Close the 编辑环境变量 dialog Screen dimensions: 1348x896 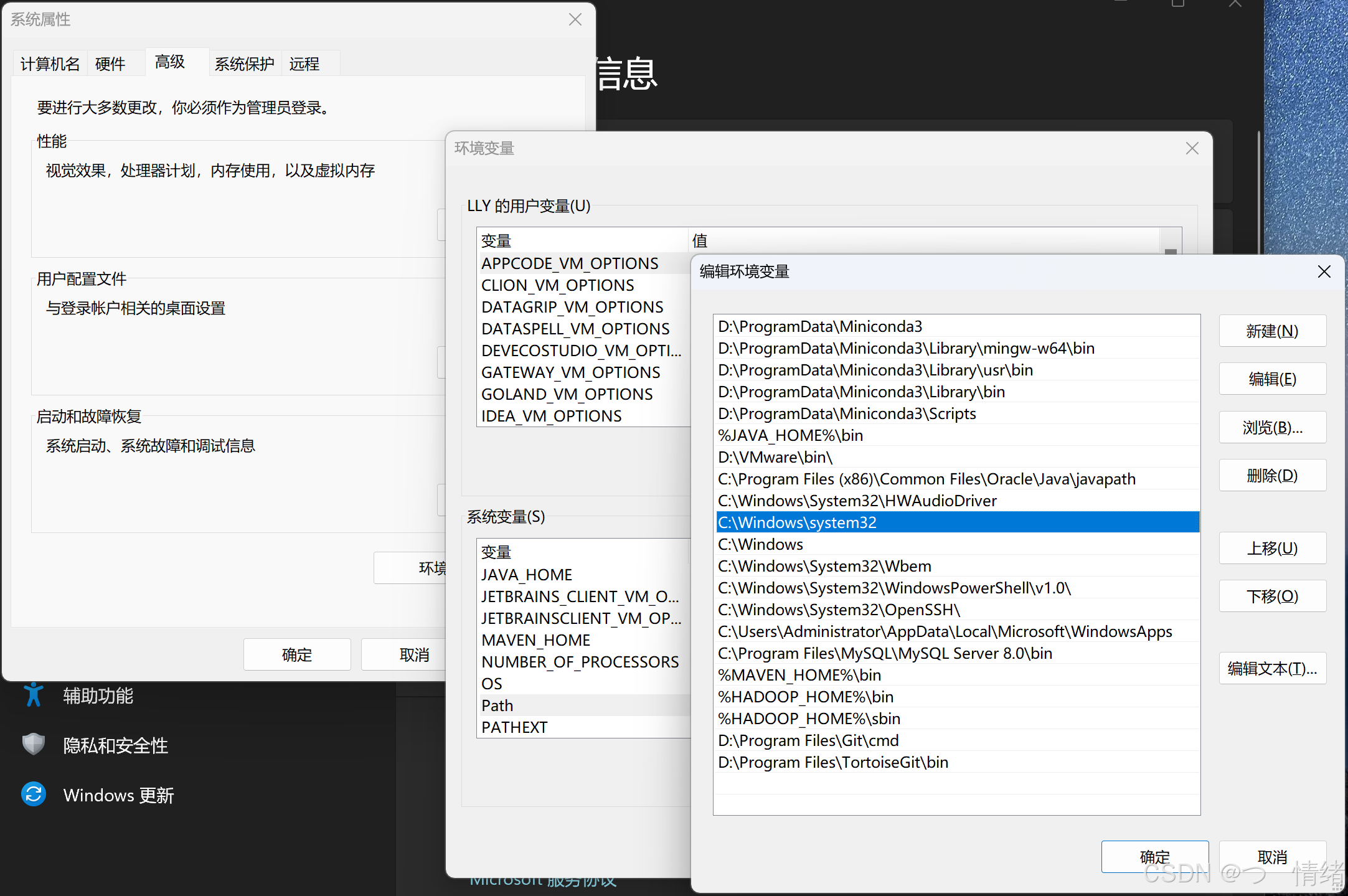coord(1324,271)
